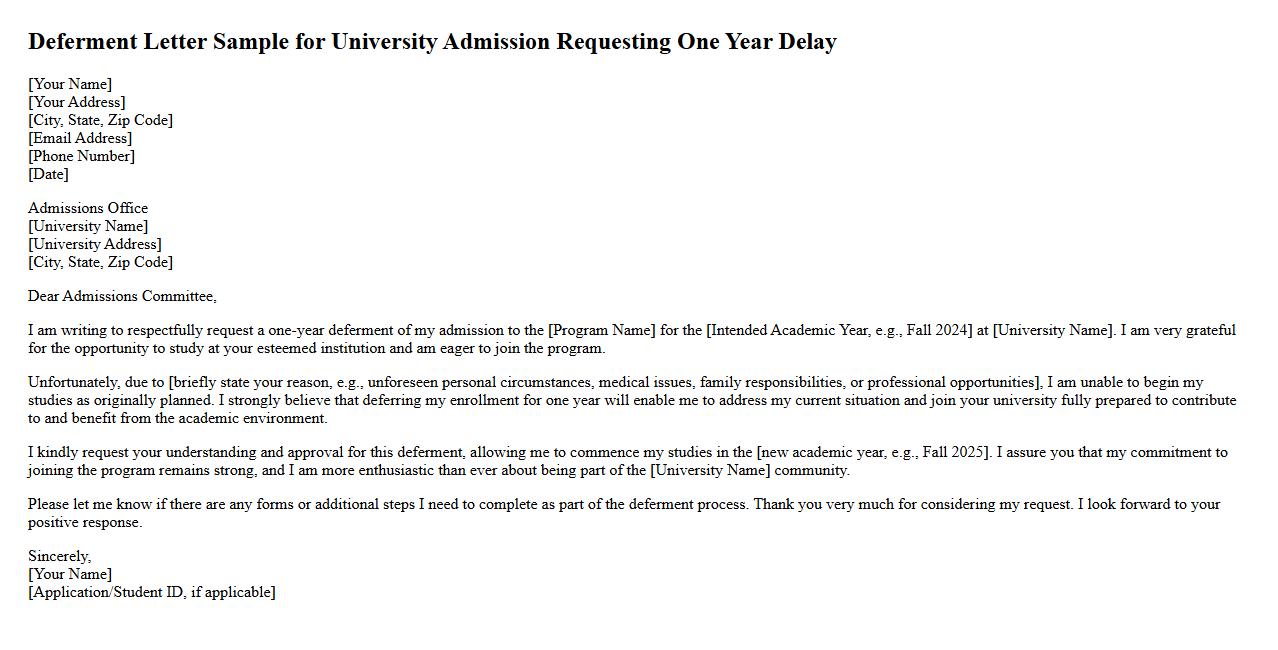Click the [Program Name] placeholder
This screenshot has width=1278, height=650.
pos(602,330)
